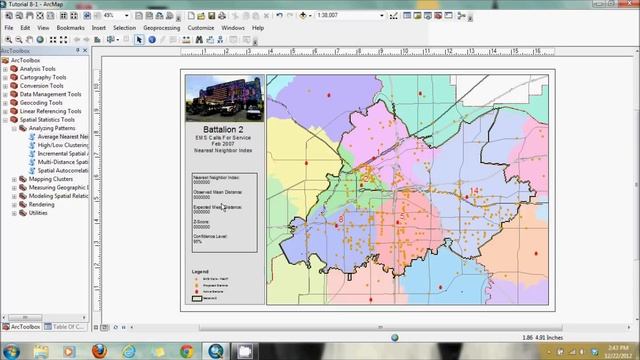
Task: Open the map scale dropdown
Action: pyautogui.click(x=382, y=16)
